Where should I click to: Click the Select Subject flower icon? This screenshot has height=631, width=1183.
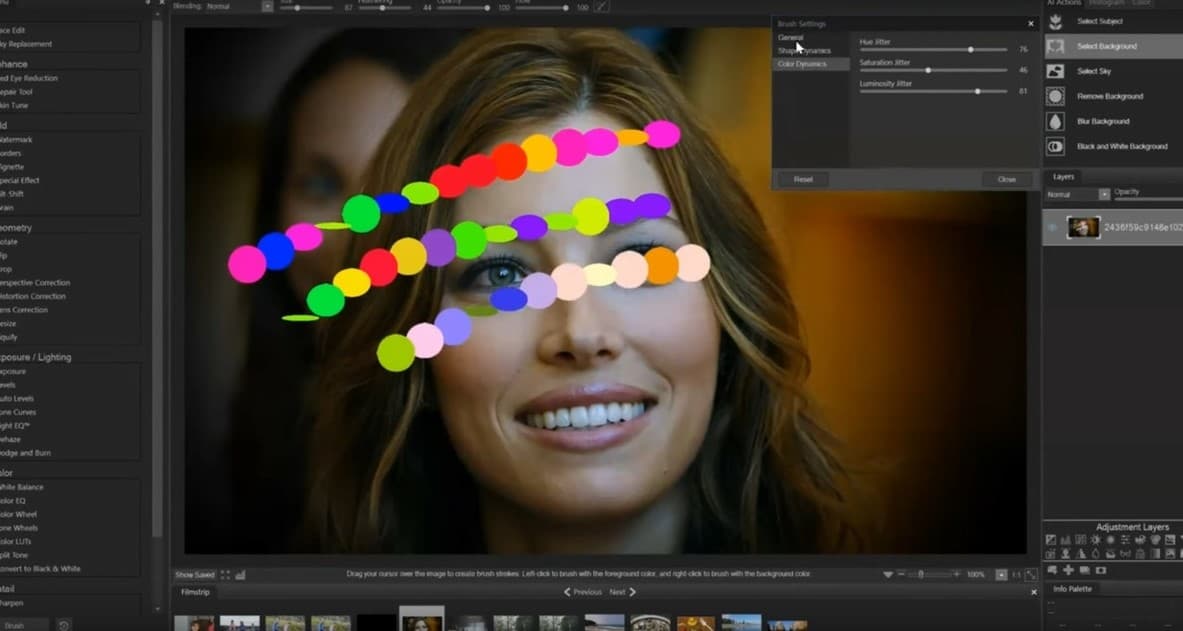[1055, 21]
